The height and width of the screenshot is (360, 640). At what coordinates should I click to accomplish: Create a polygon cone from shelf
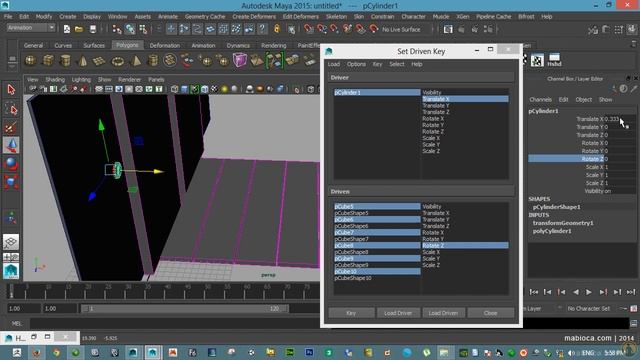click(x=83, y=61)
